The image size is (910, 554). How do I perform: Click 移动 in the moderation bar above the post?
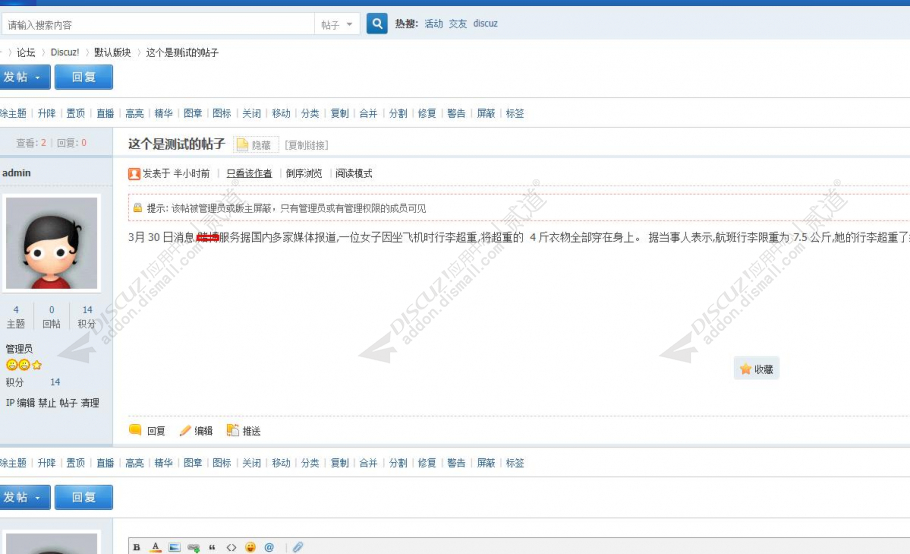point(281,113)
